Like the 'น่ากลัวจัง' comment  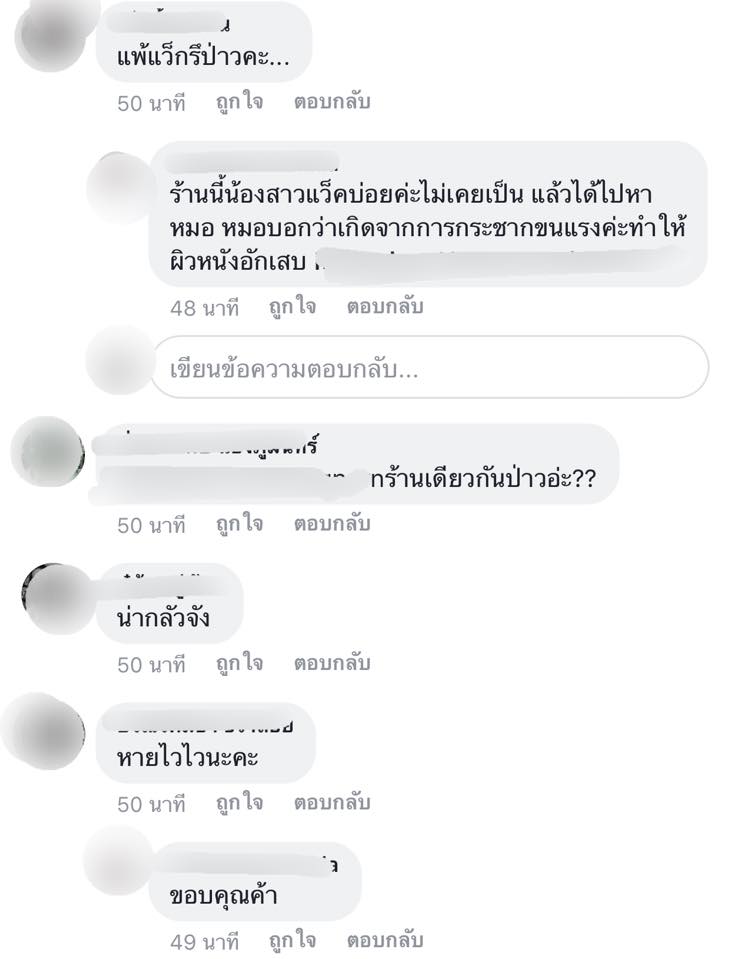pos(239,664)
